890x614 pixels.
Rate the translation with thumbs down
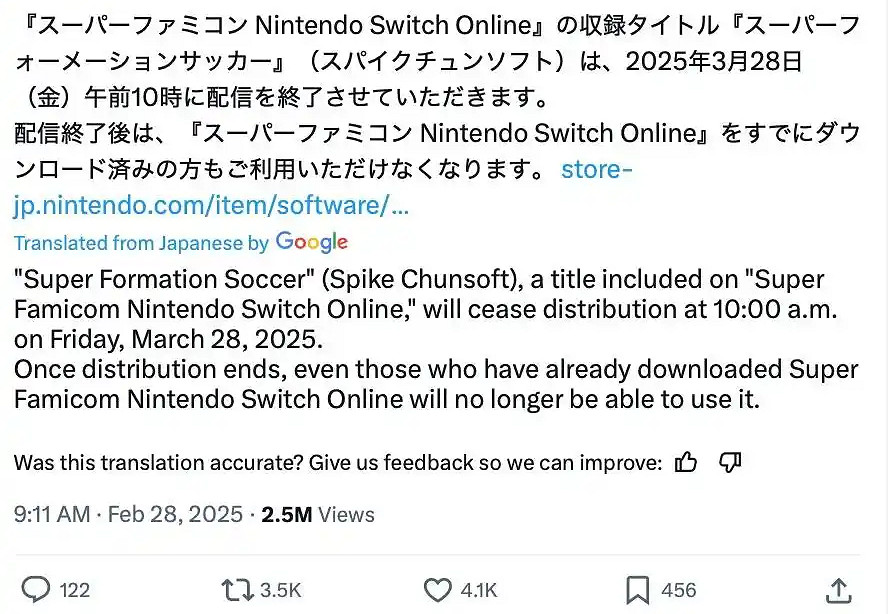[x=730, y=462]
